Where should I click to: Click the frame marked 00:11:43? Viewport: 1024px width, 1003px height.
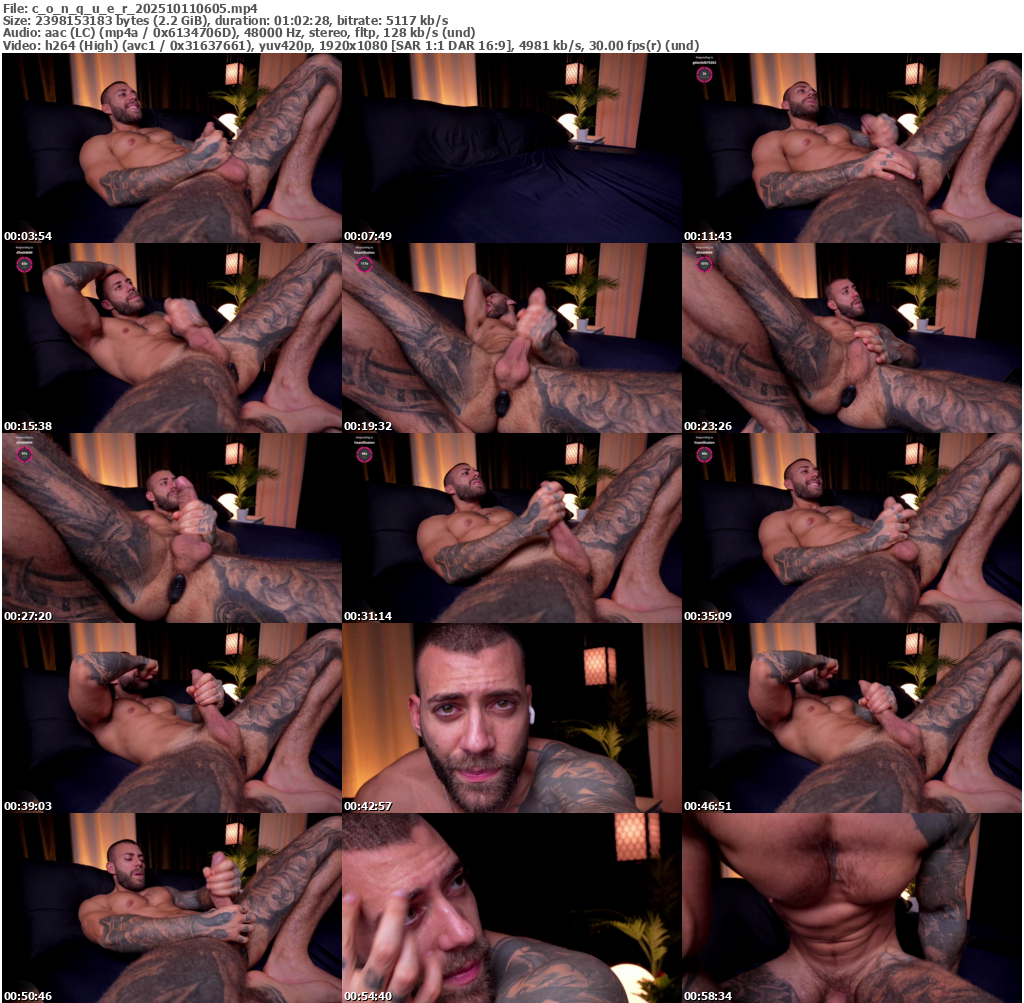[852, 148]
